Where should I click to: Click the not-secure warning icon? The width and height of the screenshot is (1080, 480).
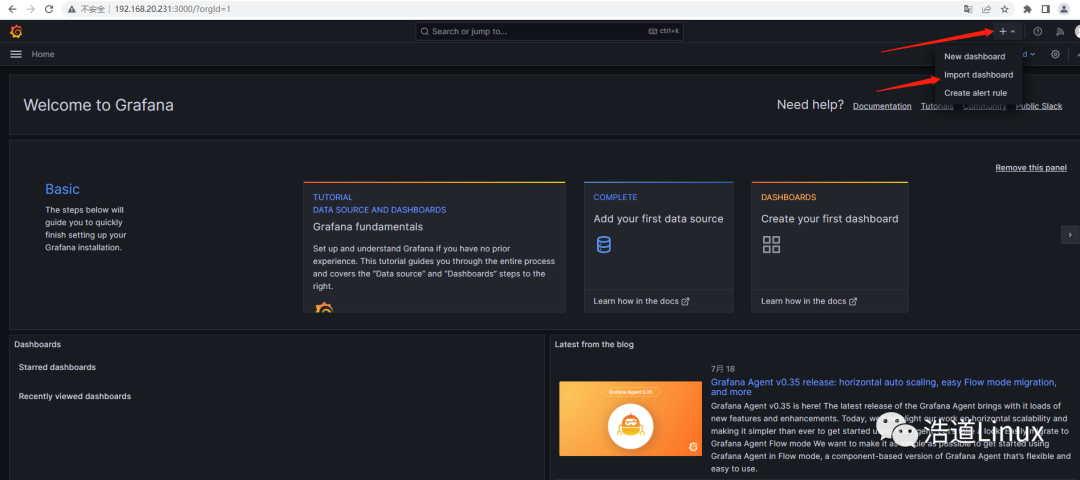tap(72, 10)
